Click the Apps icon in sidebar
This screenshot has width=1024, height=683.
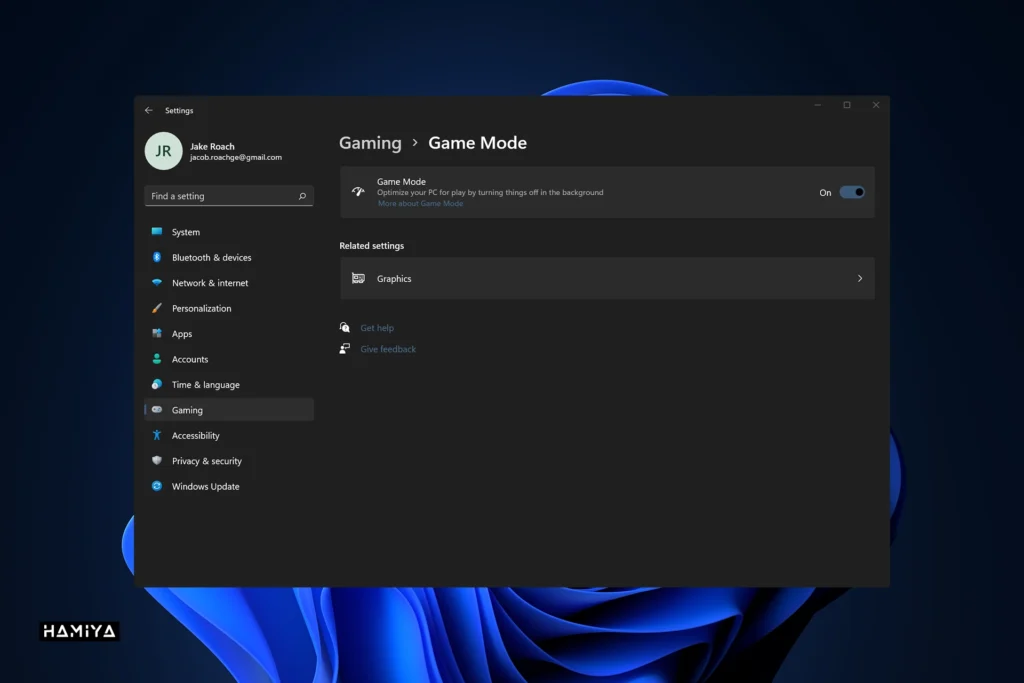[157, 334]
